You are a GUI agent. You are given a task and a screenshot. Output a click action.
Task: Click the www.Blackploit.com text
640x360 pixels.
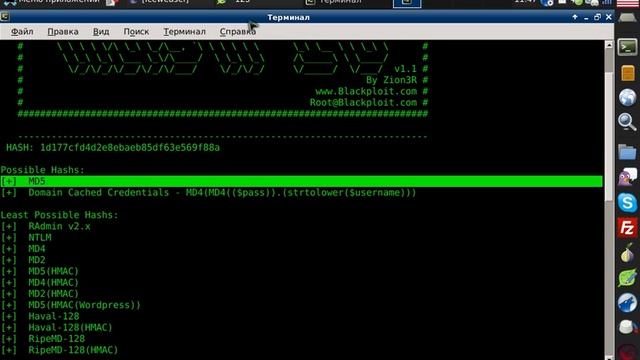[366, 91]
